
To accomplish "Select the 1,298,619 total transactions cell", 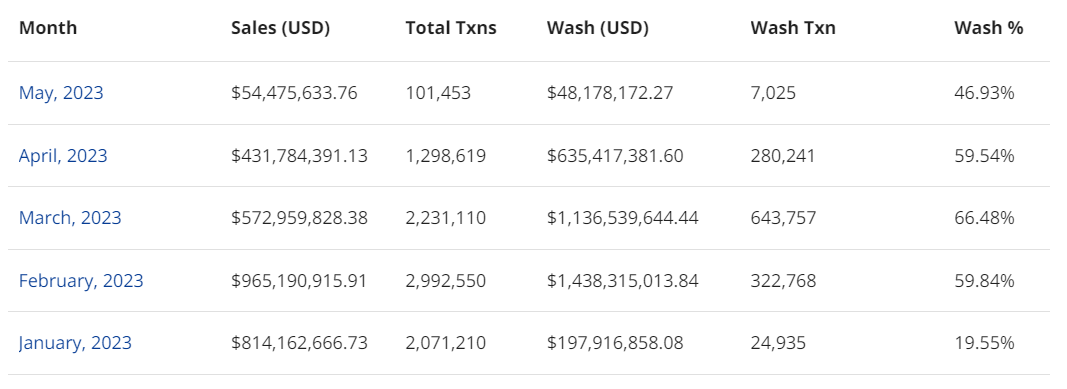I will [x=446, y=156].
